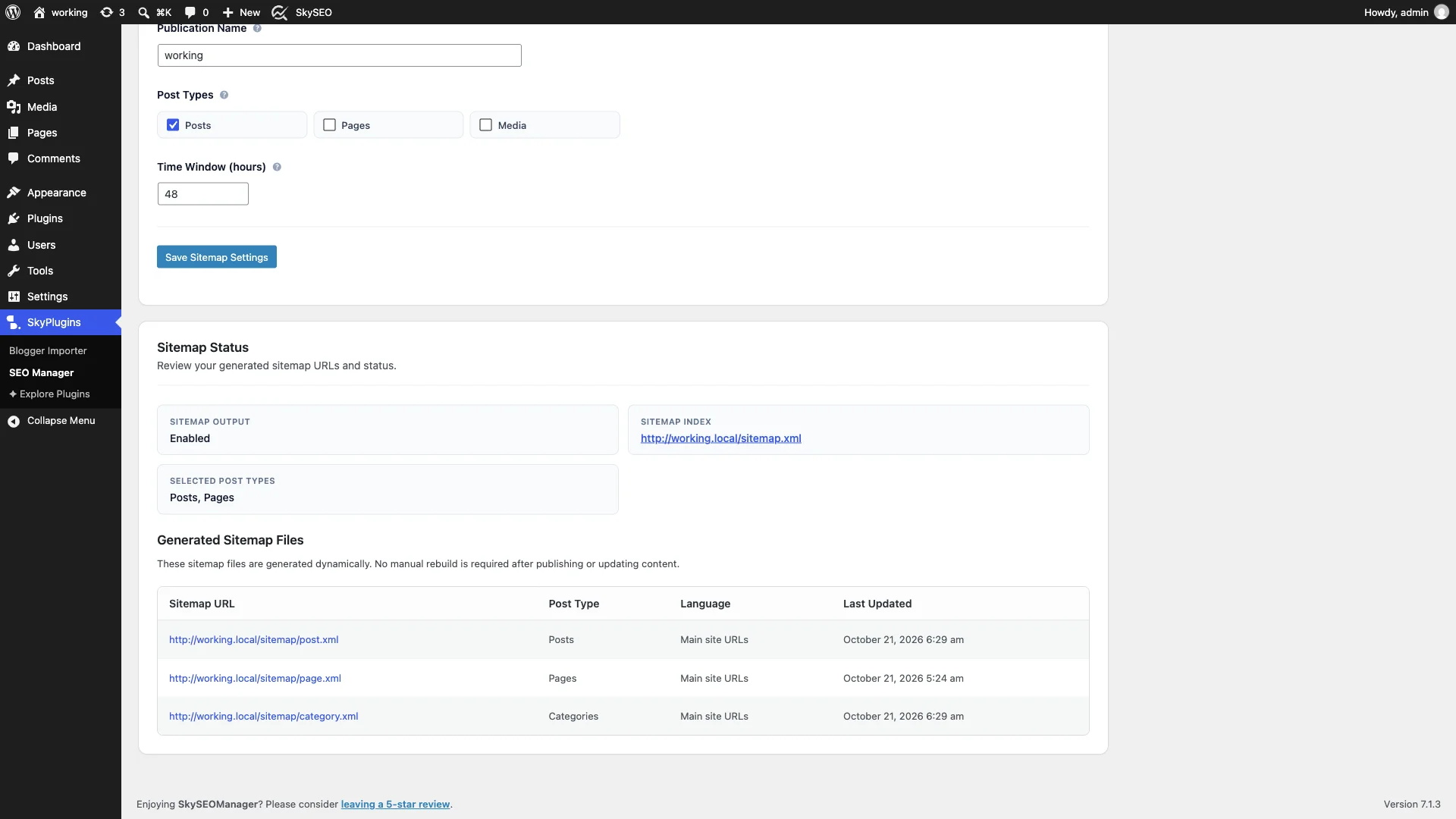Click the Categories post type cell
1456x819 pixels.
tap(573, 717)
